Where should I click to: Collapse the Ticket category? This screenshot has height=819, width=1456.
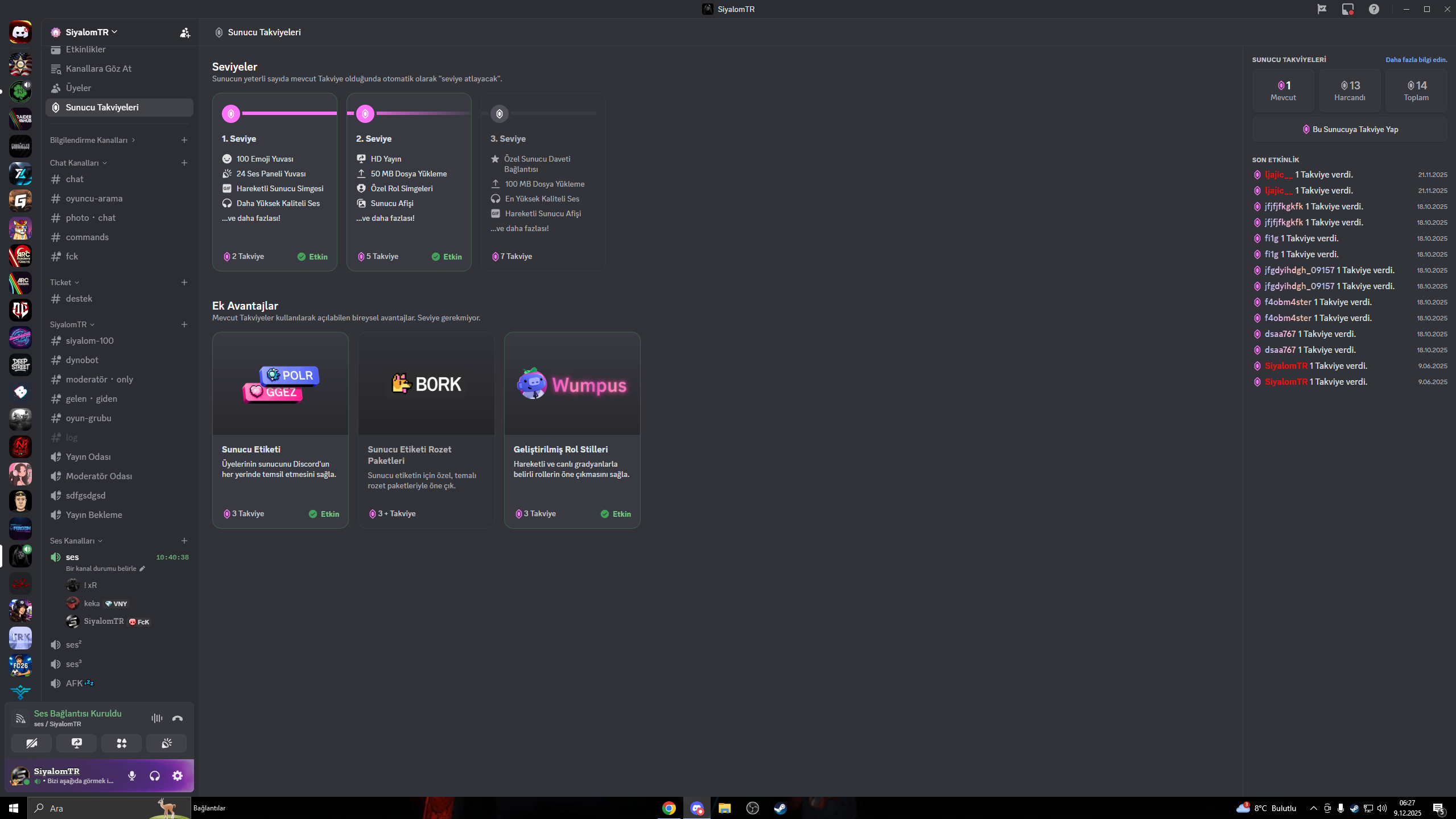tap(64, 282)
